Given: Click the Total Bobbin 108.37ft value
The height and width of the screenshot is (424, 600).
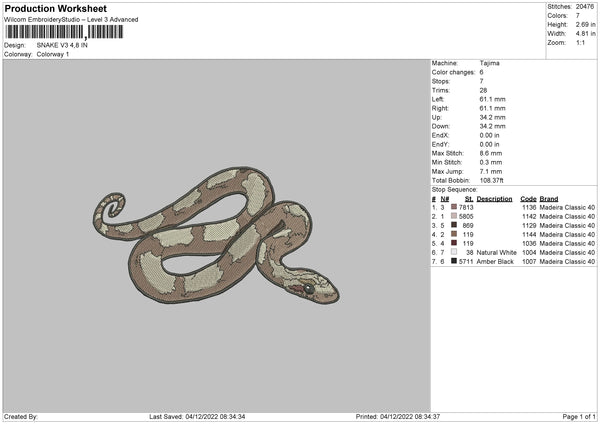Looking at the screenshot, I should coord(494,180).
